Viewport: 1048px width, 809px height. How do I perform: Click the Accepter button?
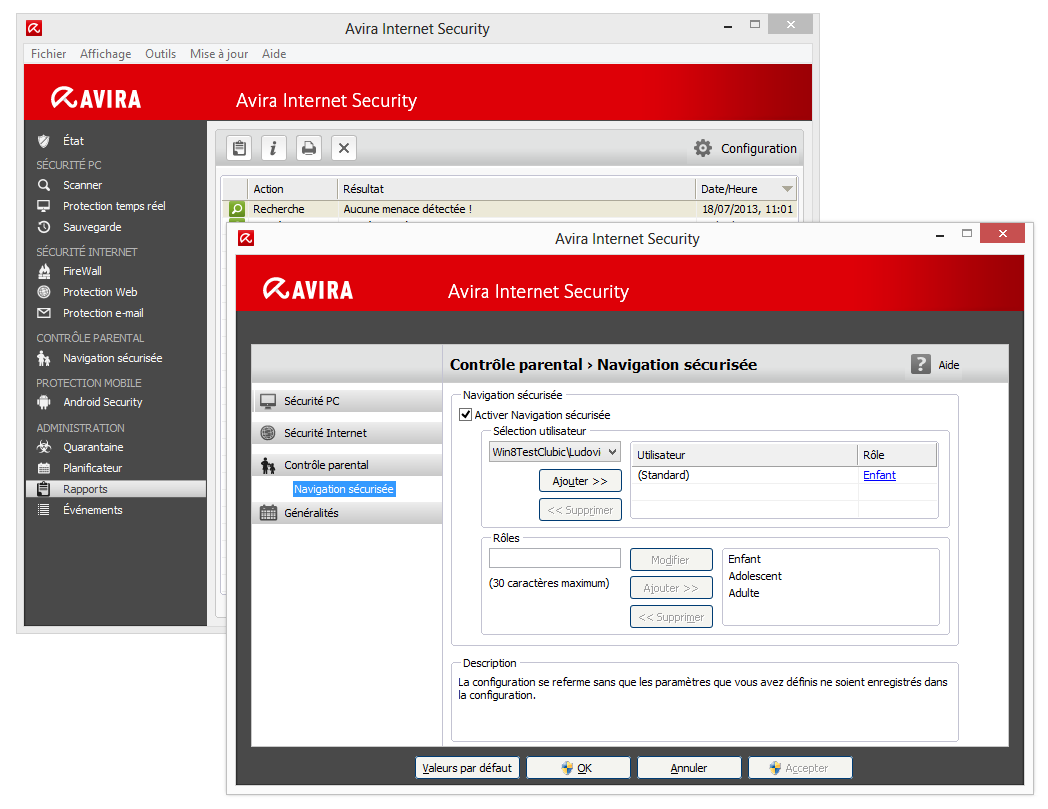click(x=800, y=768)
